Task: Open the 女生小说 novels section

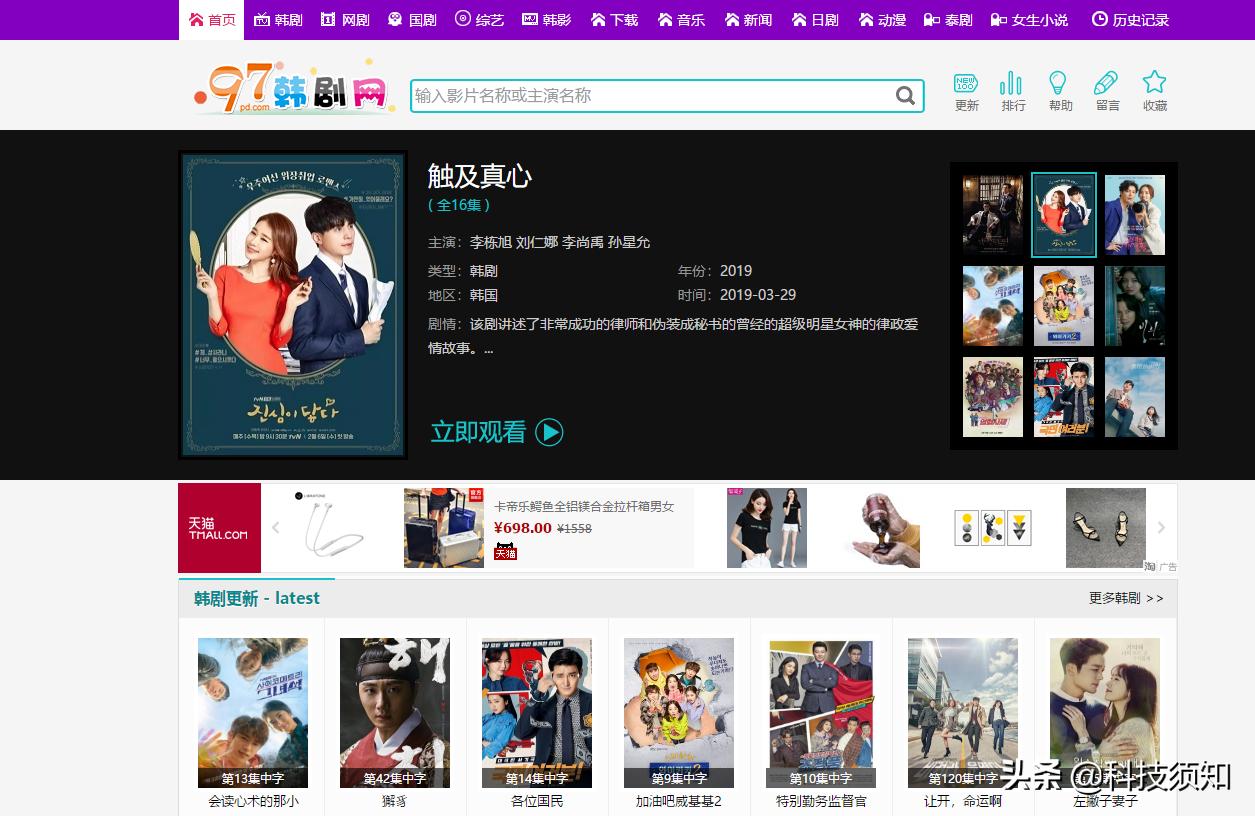Action: pos(1038,18)
